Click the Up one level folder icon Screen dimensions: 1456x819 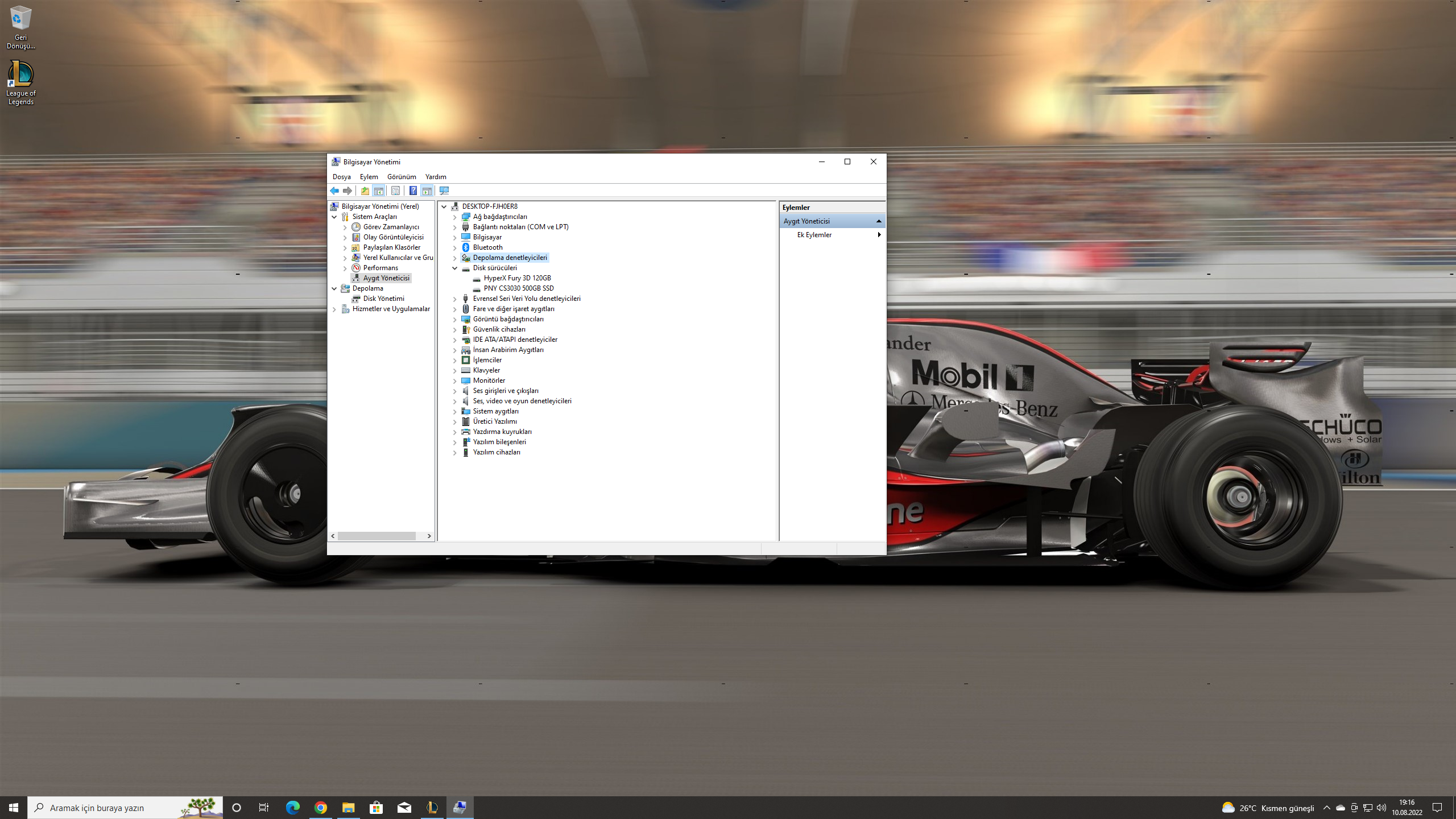pyautogui.click(x=365, y=191)
